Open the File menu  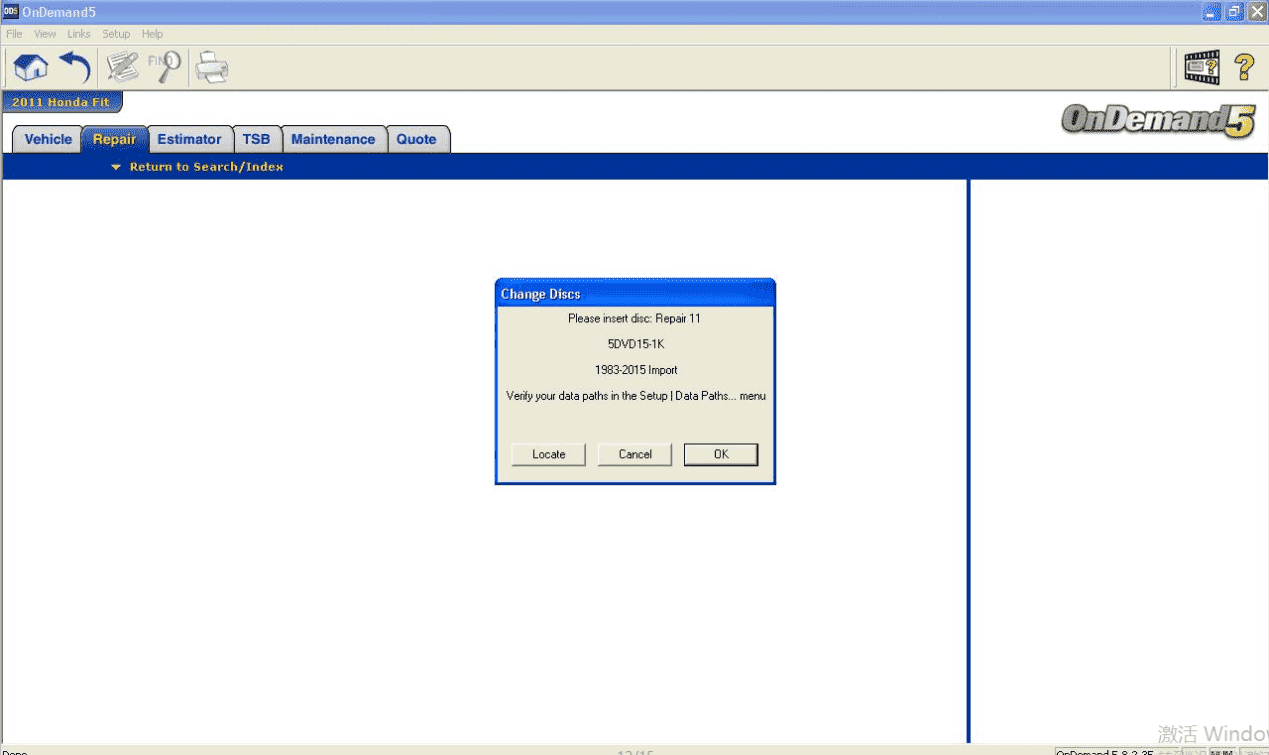click(x=14, y=34)
